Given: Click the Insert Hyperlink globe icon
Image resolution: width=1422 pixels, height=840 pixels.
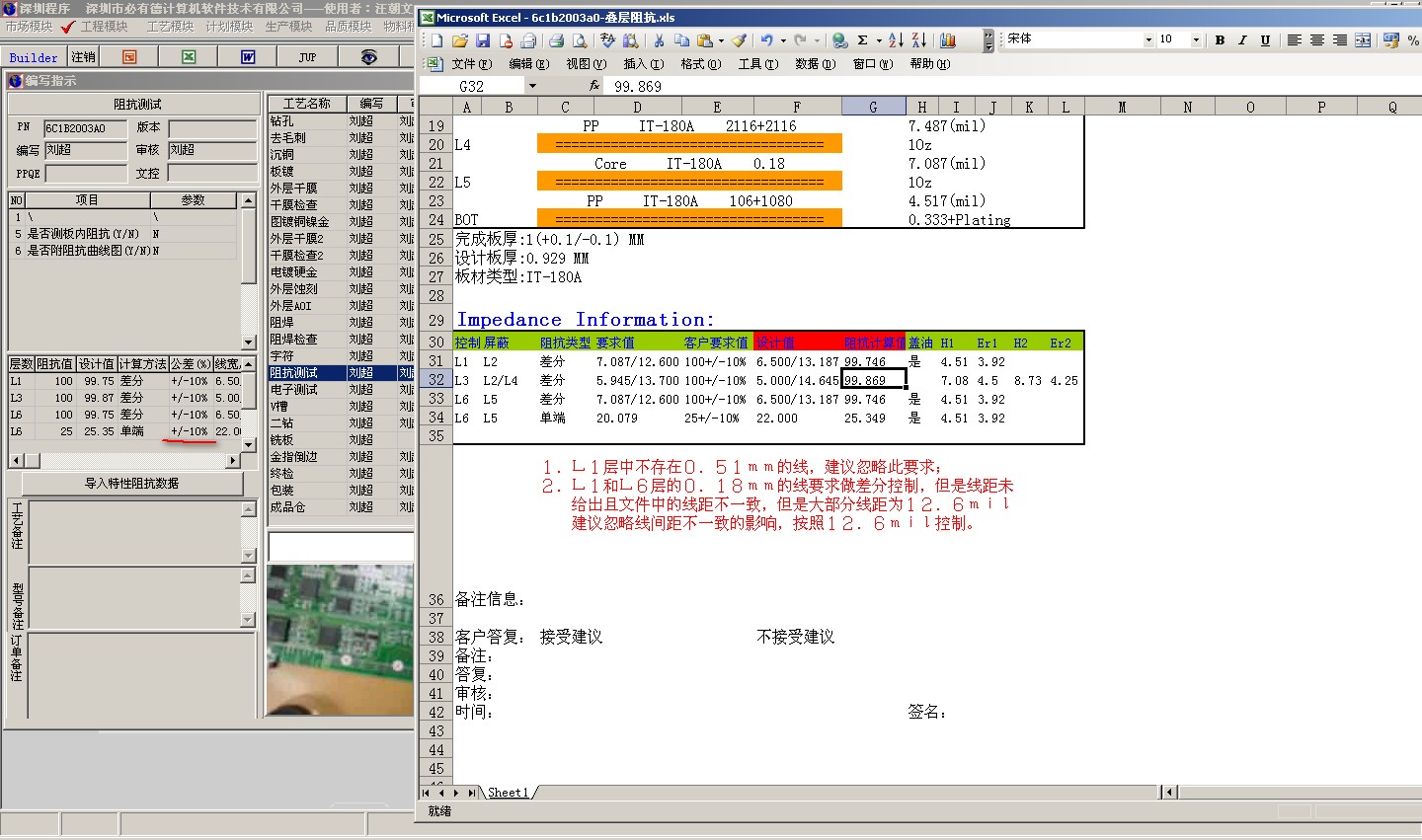Looking at the screenshot, I should click(839, 40).
